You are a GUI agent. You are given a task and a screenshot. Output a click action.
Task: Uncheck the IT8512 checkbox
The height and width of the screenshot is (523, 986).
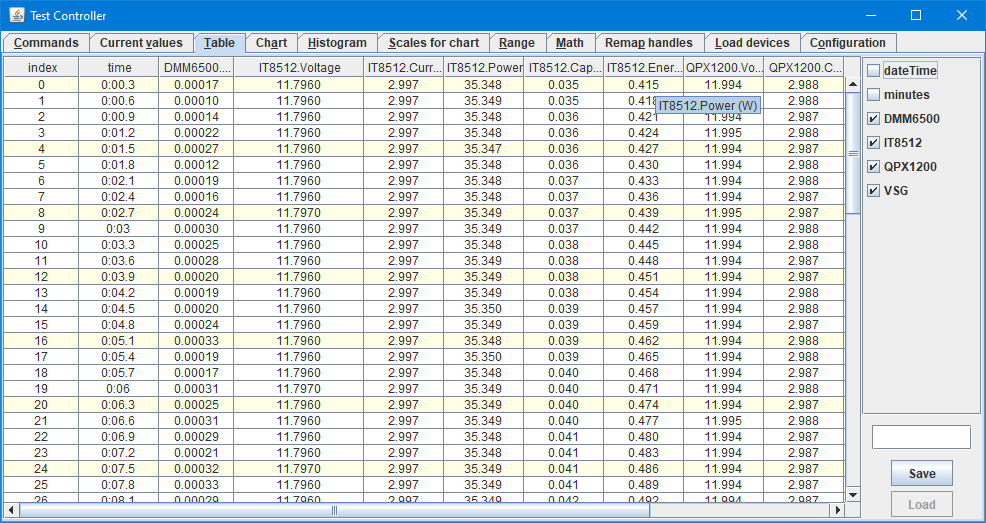(x=873, y=143)
